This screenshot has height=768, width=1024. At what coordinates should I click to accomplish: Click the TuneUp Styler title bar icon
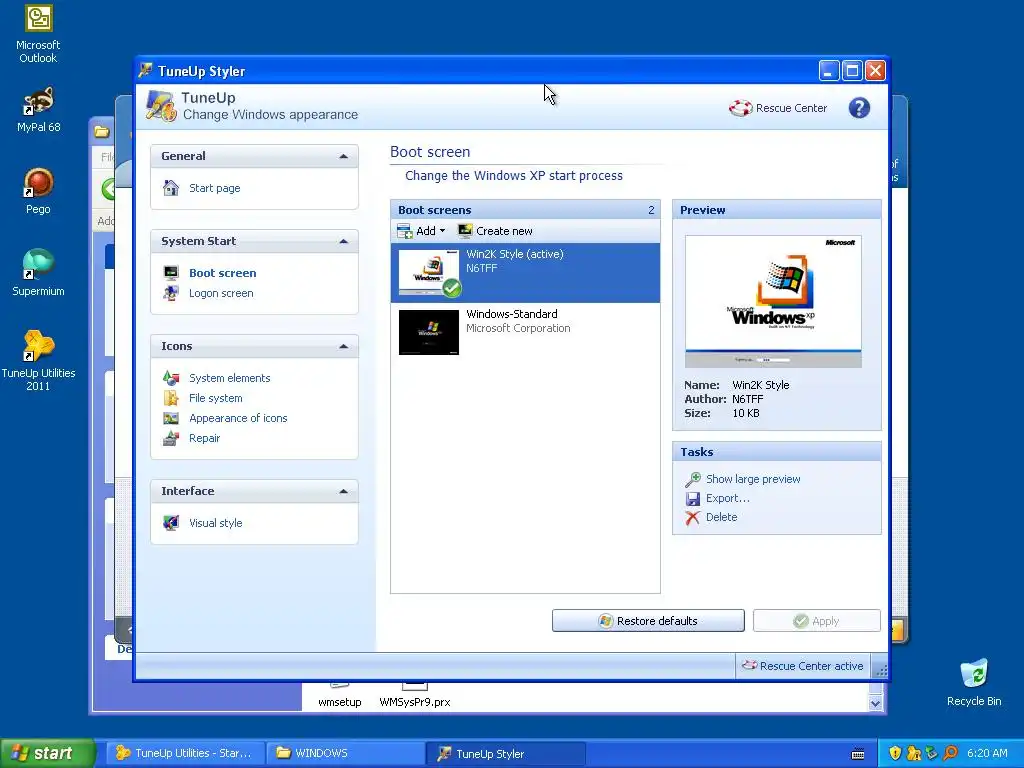[145, 71]
